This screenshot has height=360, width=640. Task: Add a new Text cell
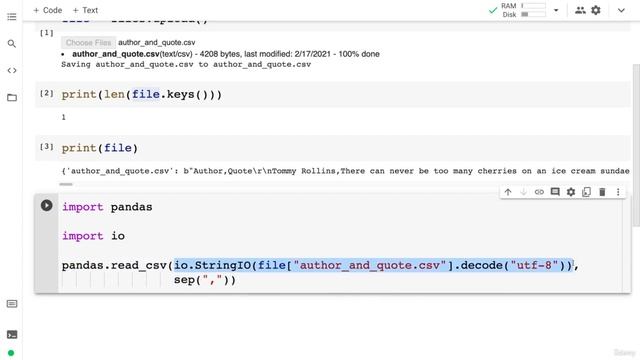(x=85, y=10)
